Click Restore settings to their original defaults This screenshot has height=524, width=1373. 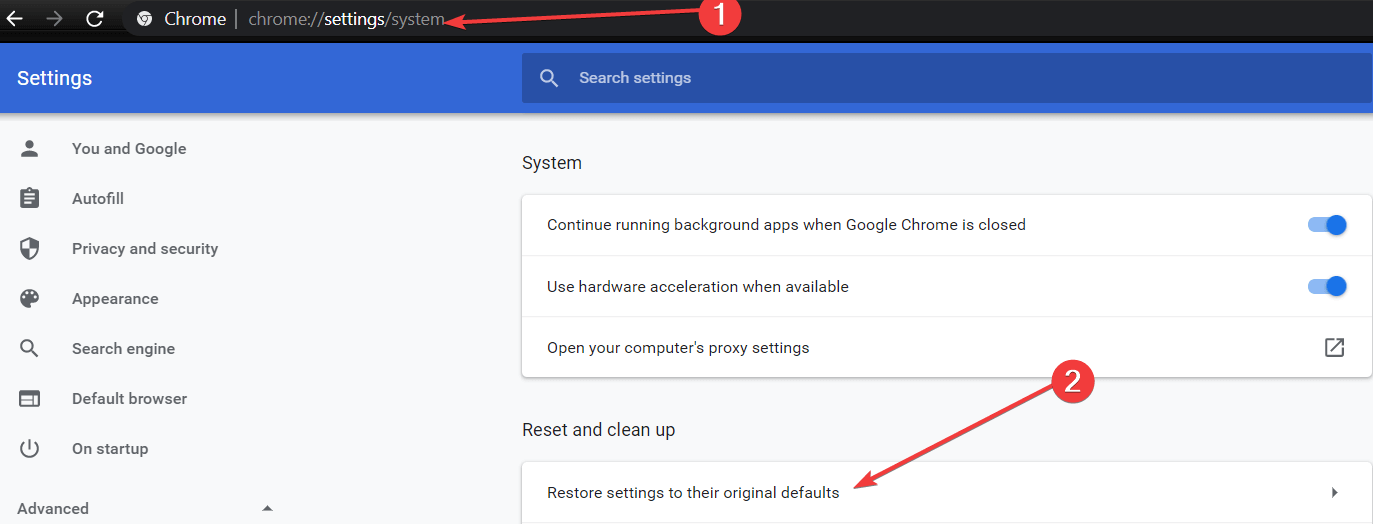click(946, 493)
